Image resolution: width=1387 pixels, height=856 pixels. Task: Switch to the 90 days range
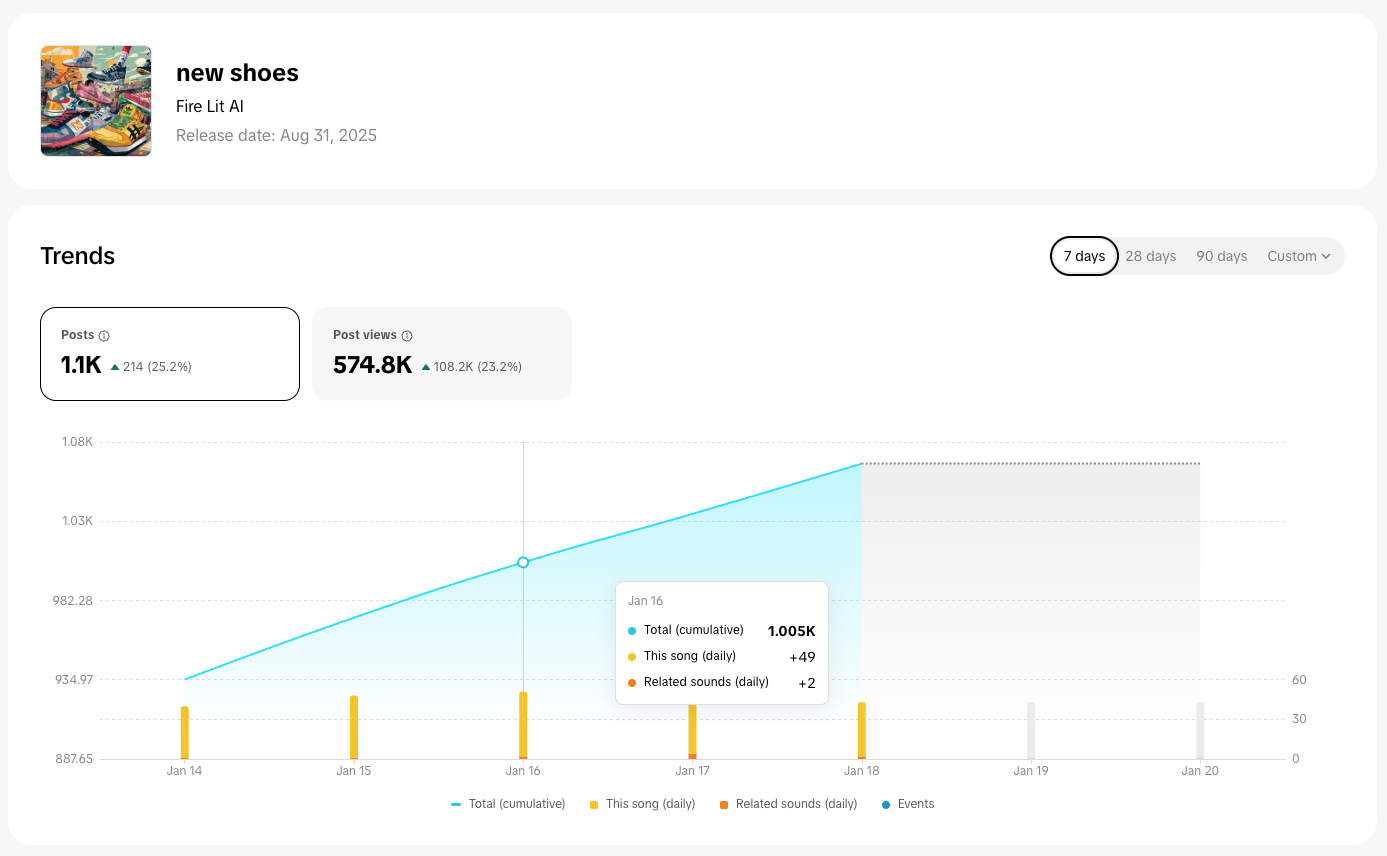pyautogui.click(x=1221, y=256)
